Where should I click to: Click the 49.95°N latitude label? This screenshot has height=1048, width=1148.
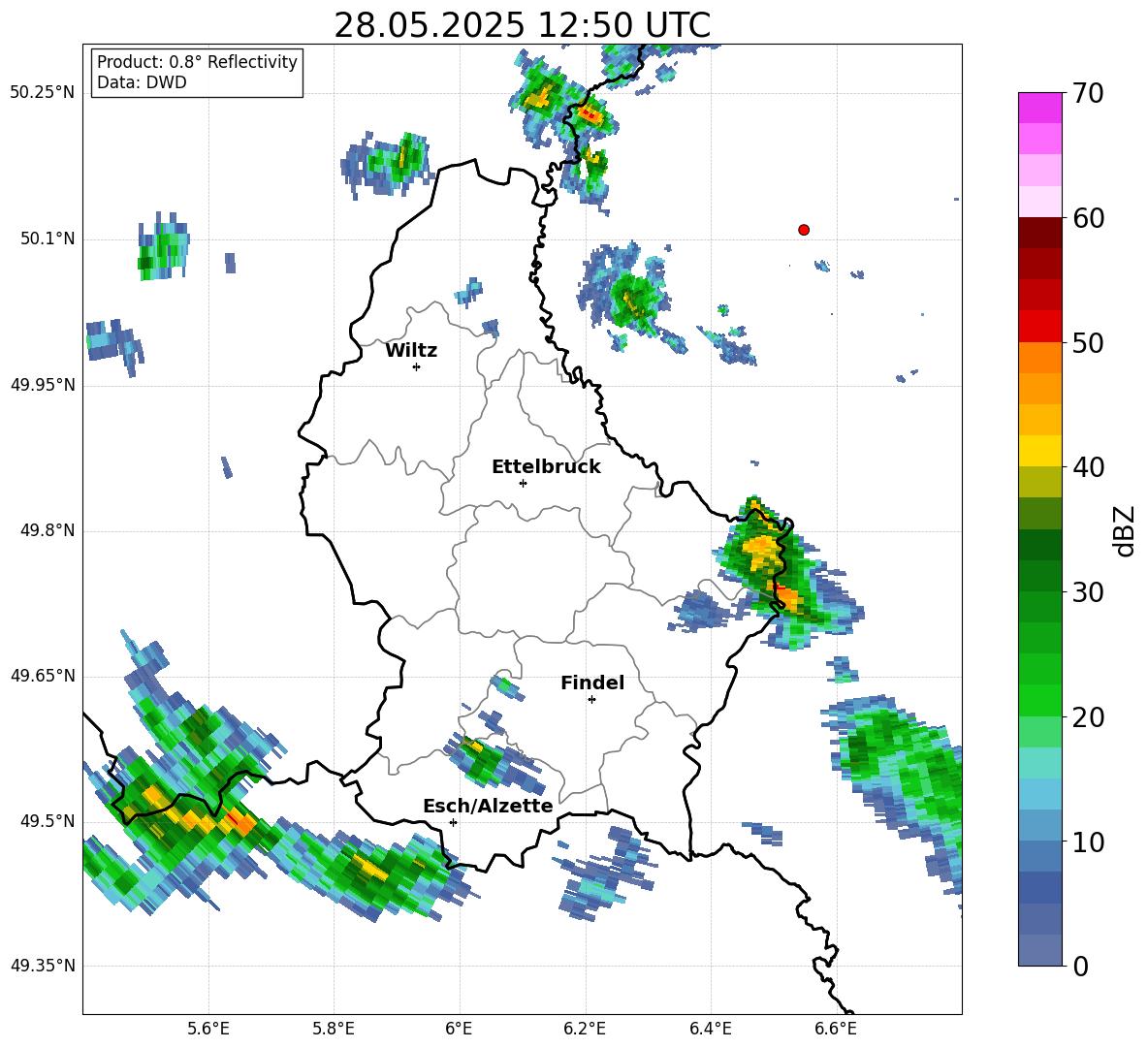43,385
